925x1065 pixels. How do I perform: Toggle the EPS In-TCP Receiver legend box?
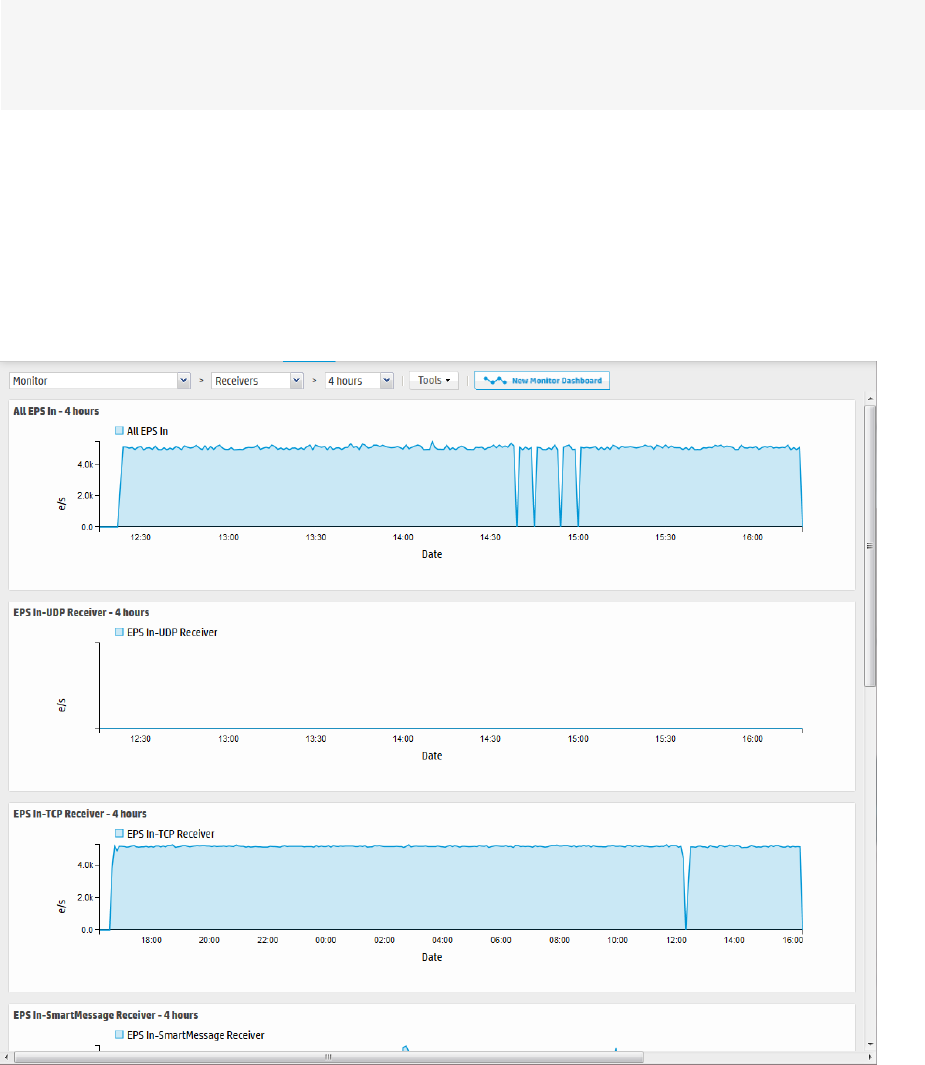click(120, 833)
